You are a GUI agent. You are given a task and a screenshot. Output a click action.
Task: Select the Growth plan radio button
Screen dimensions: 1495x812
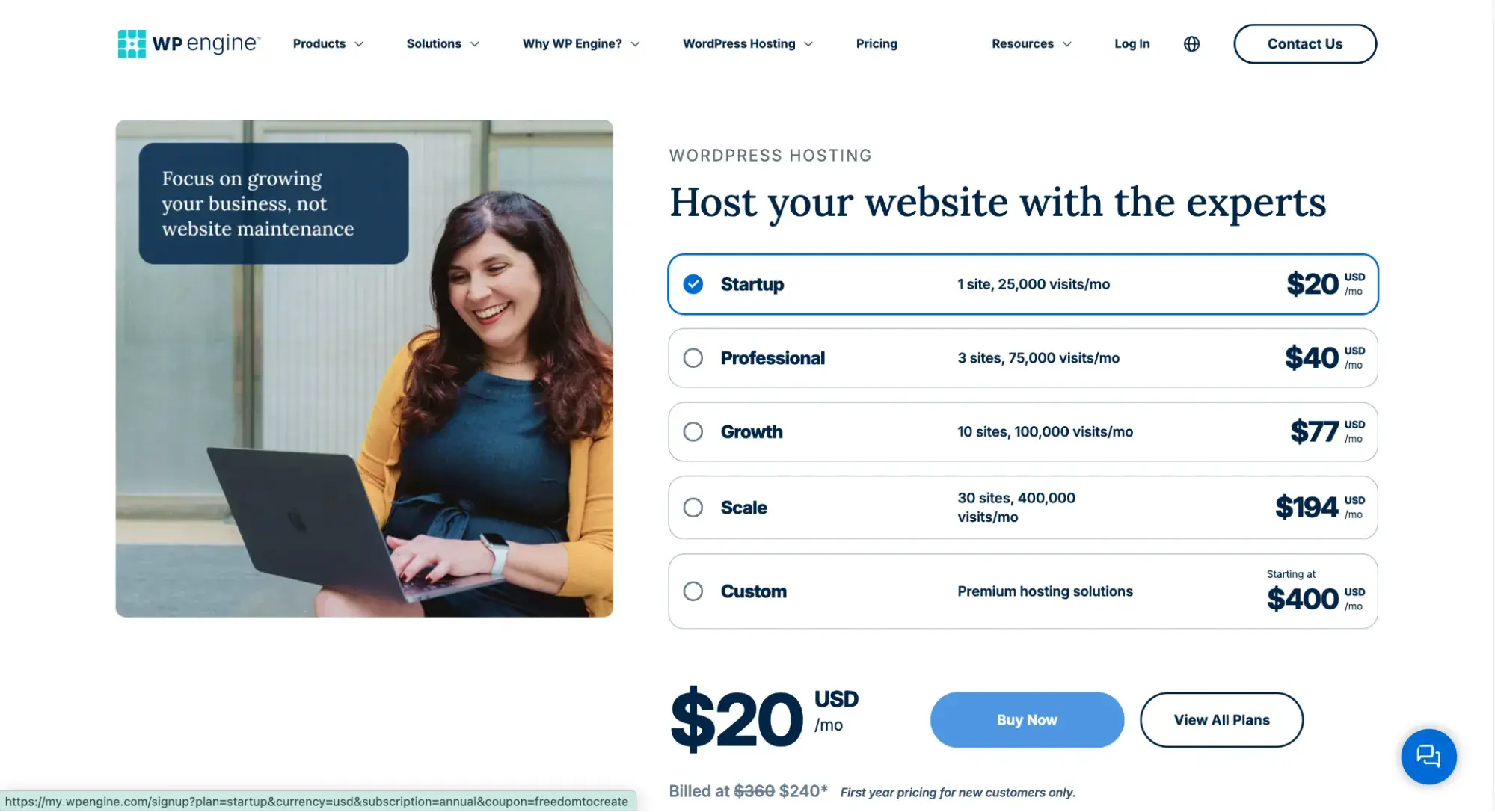693,431
